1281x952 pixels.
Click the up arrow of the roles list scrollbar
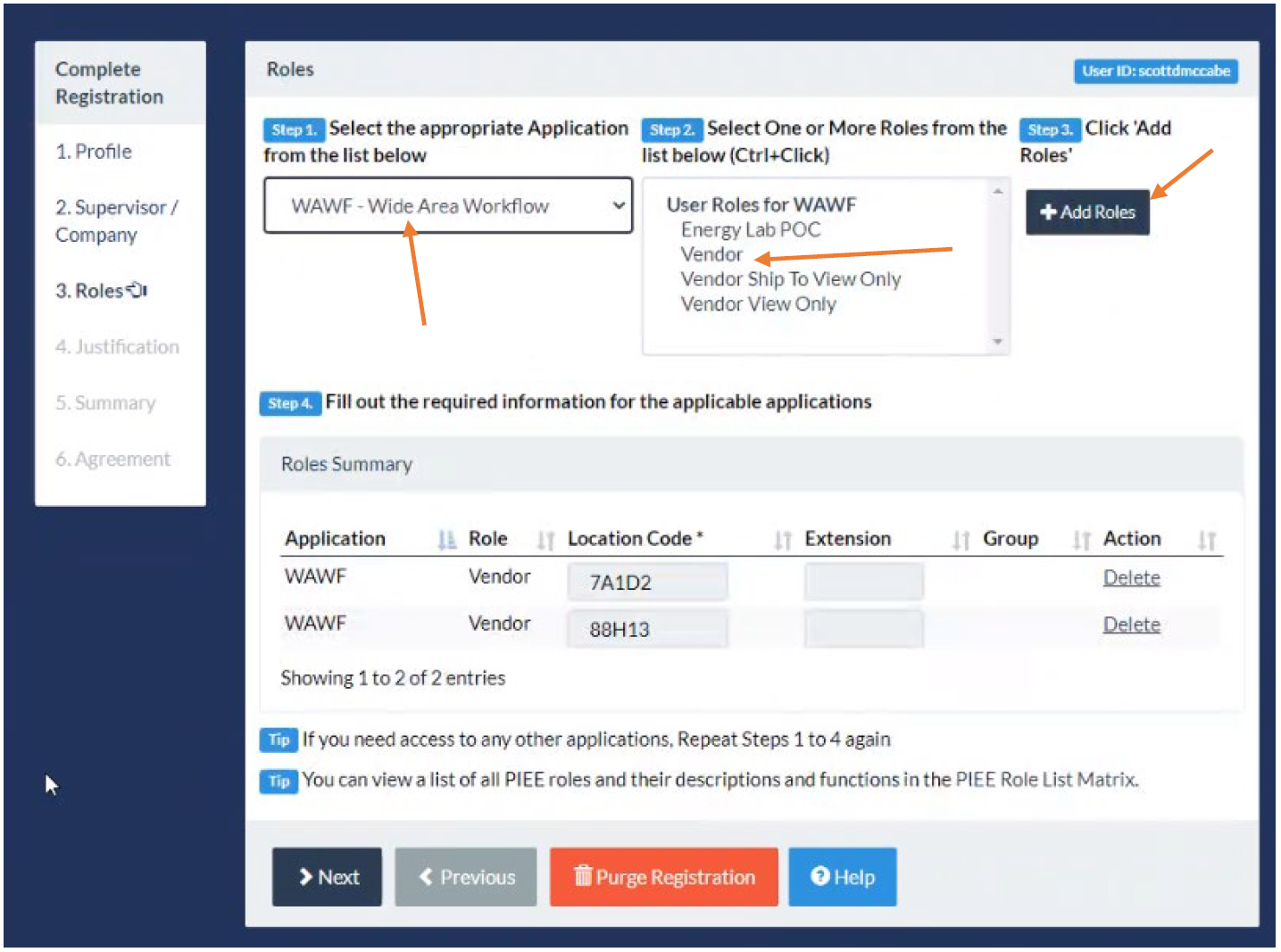click(x=998, y=191)
